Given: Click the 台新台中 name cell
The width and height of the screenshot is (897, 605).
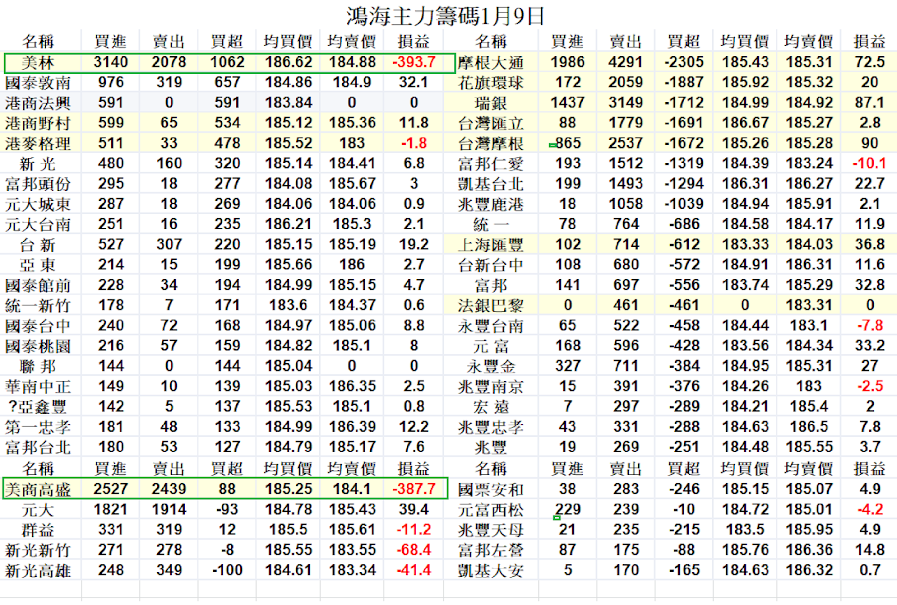Looking at the screenshot, I should click(491, 265).
